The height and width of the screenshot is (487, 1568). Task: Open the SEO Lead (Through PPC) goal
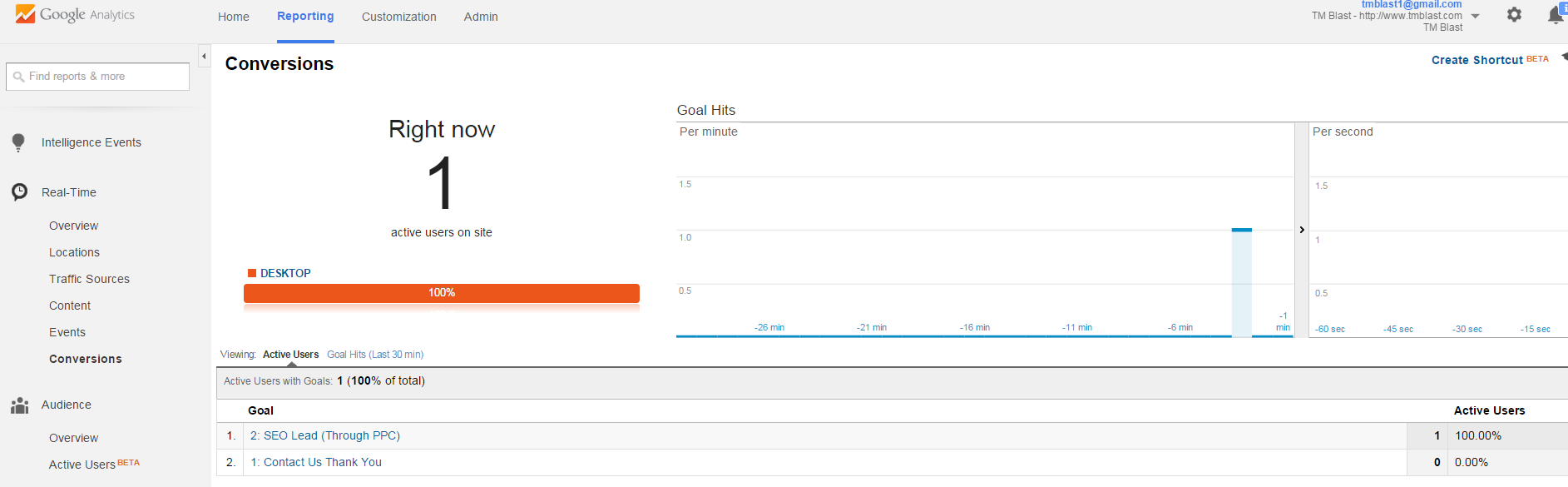pyautogui.click(x=325, y=435)
